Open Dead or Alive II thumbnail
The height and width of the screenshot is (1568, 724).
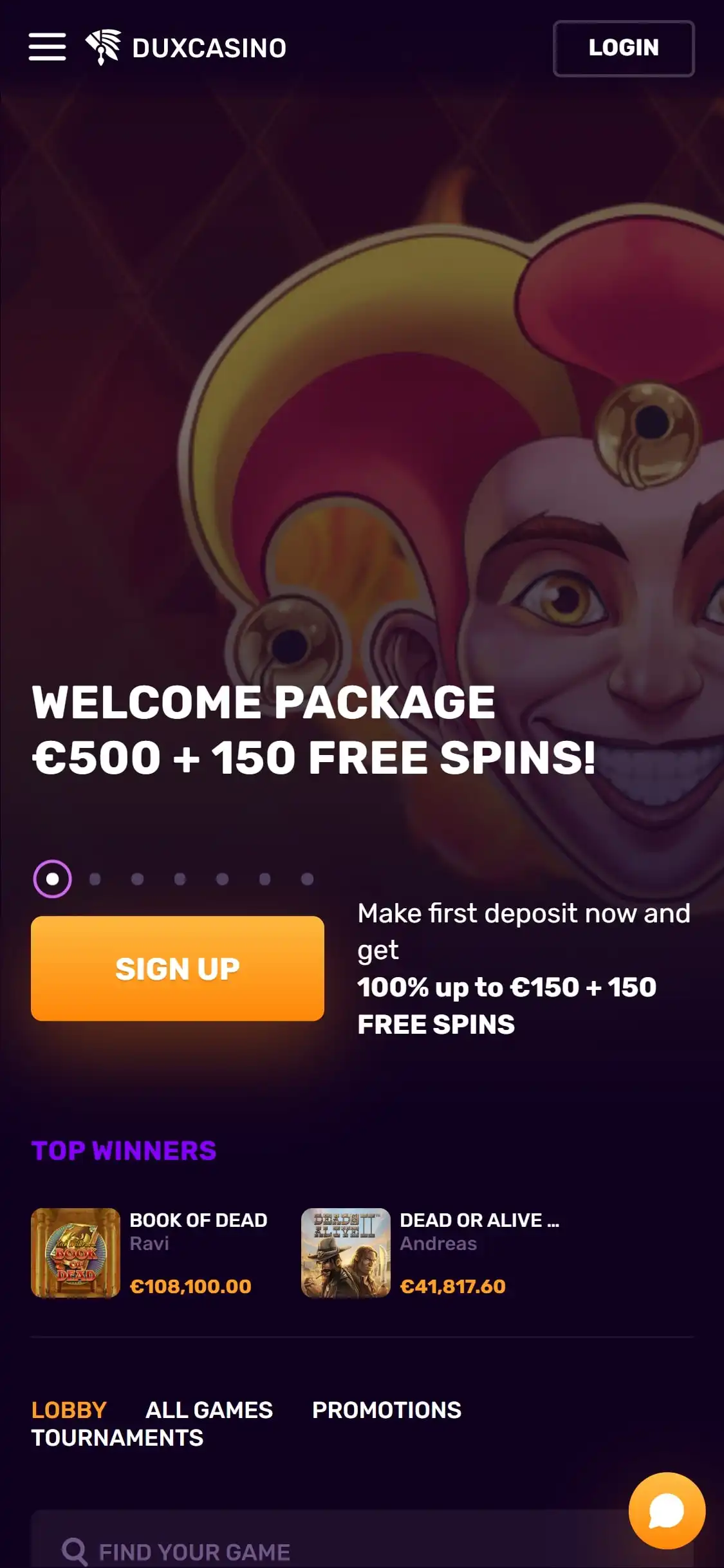pyautogui.click(x=346, y=1253)
